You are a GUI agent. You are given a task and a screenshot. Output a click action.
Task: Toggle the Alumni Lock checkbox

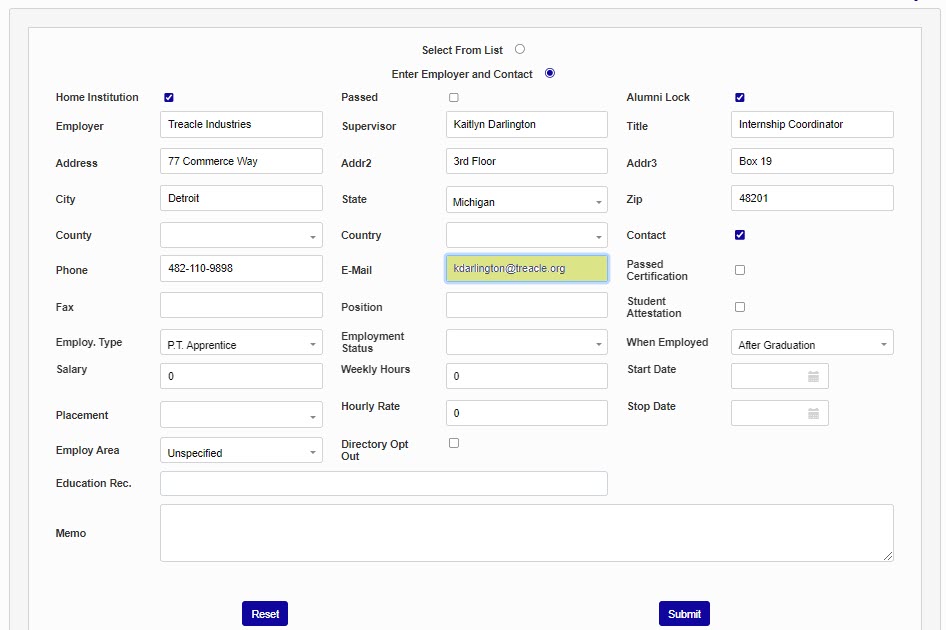point(740,98)
